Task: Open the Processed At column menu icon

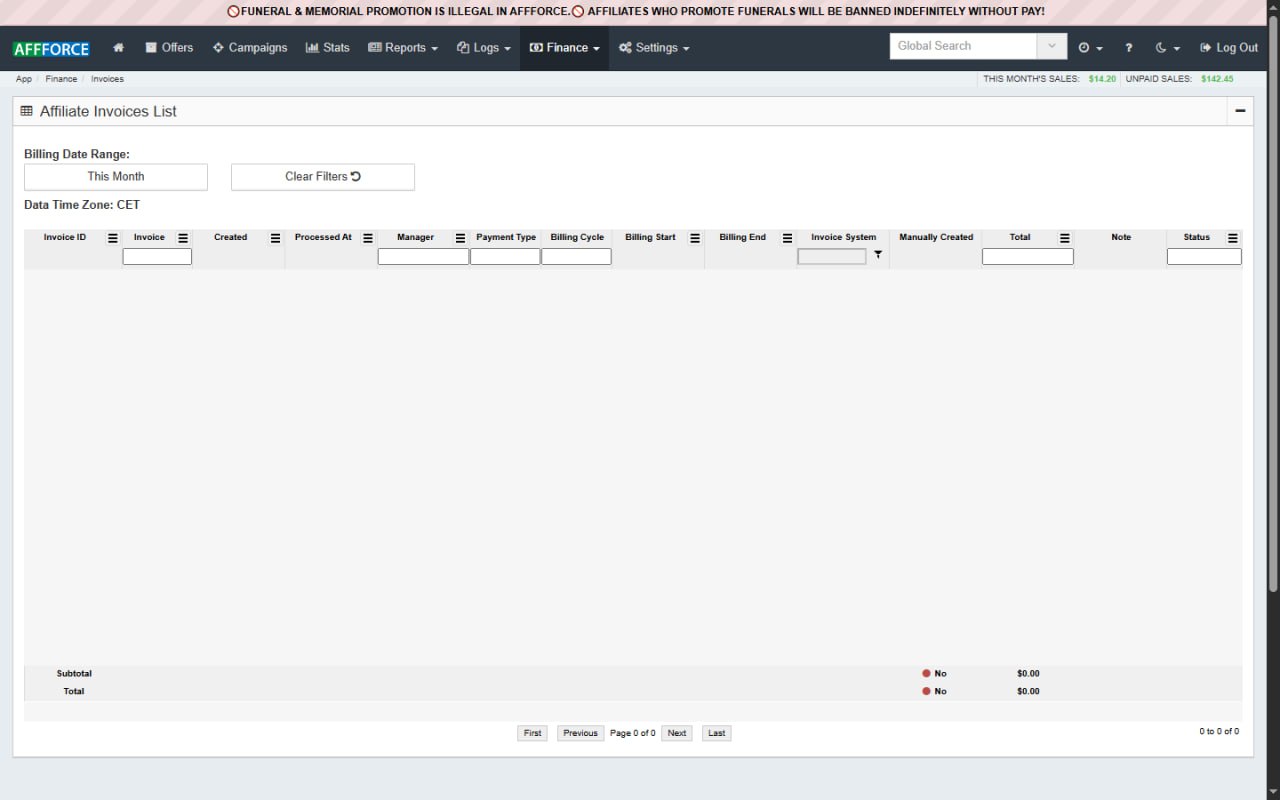Action: click(368, 238)
